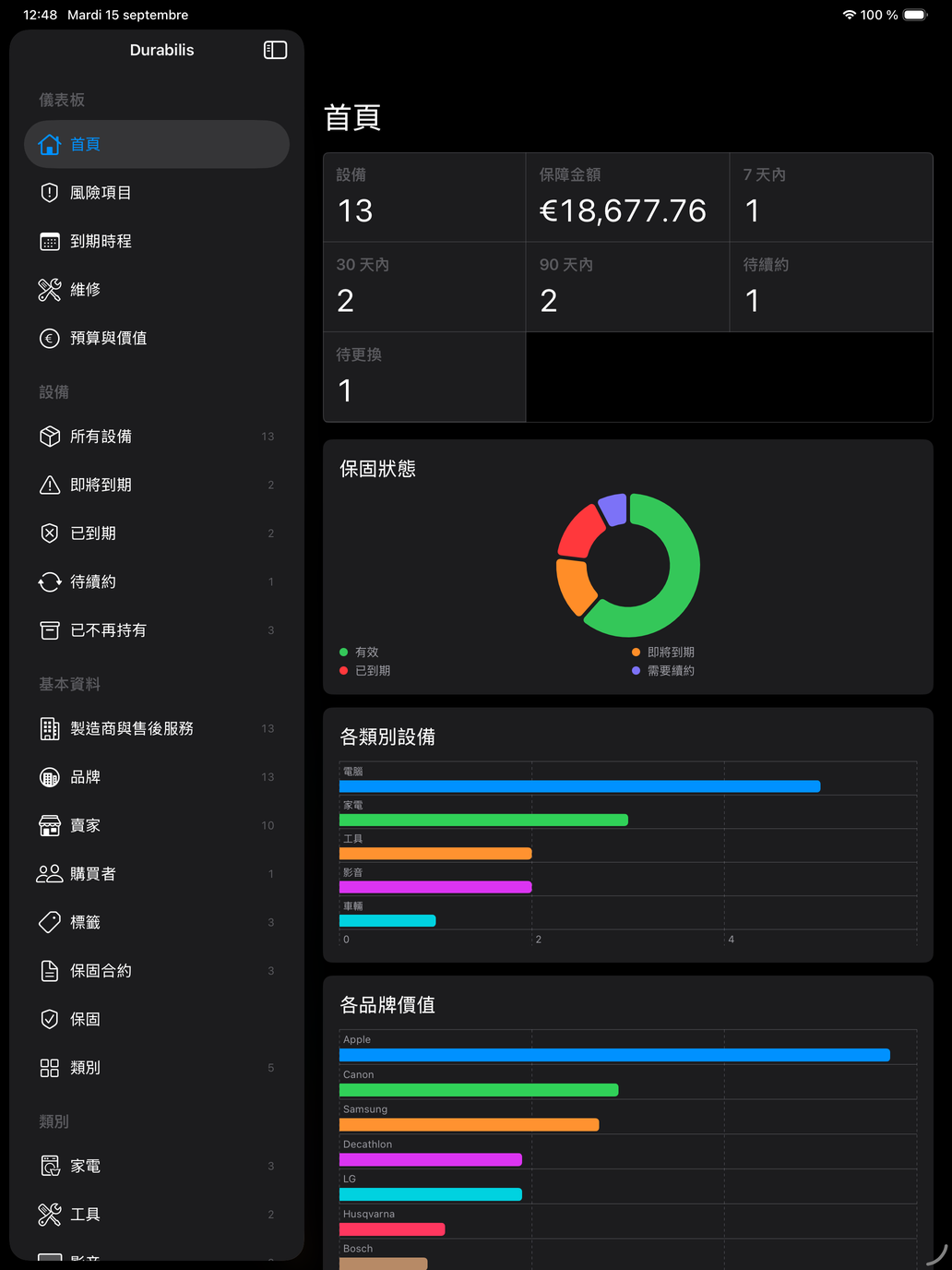This screenshot has width=952, height=1270.
Task: Click the 保固 checkmark shield icon
Action: [x=50, y=1019]
